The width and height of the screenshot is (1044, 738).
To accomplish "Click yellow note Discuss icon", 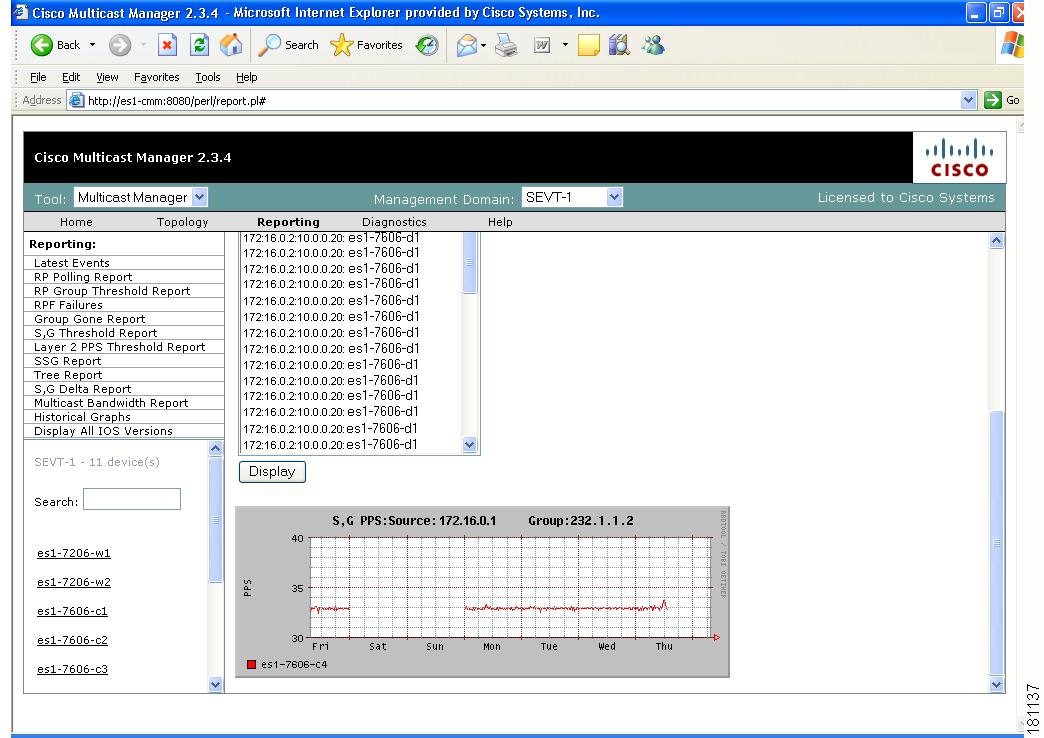I will pyautogui.click(x=589, y=45).
